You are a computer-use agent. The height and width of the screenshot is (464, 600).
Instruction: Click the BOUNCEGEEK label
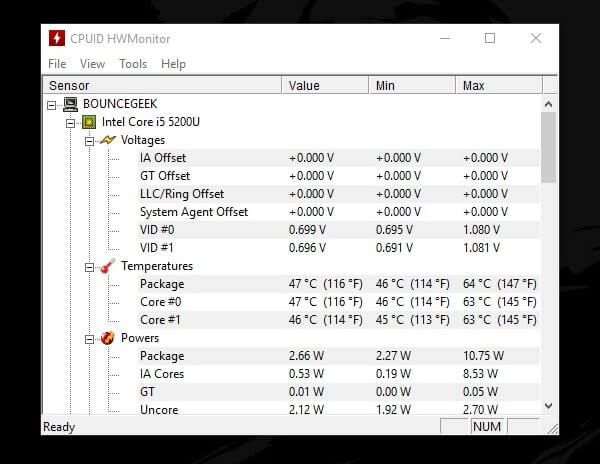click(120, 104)
